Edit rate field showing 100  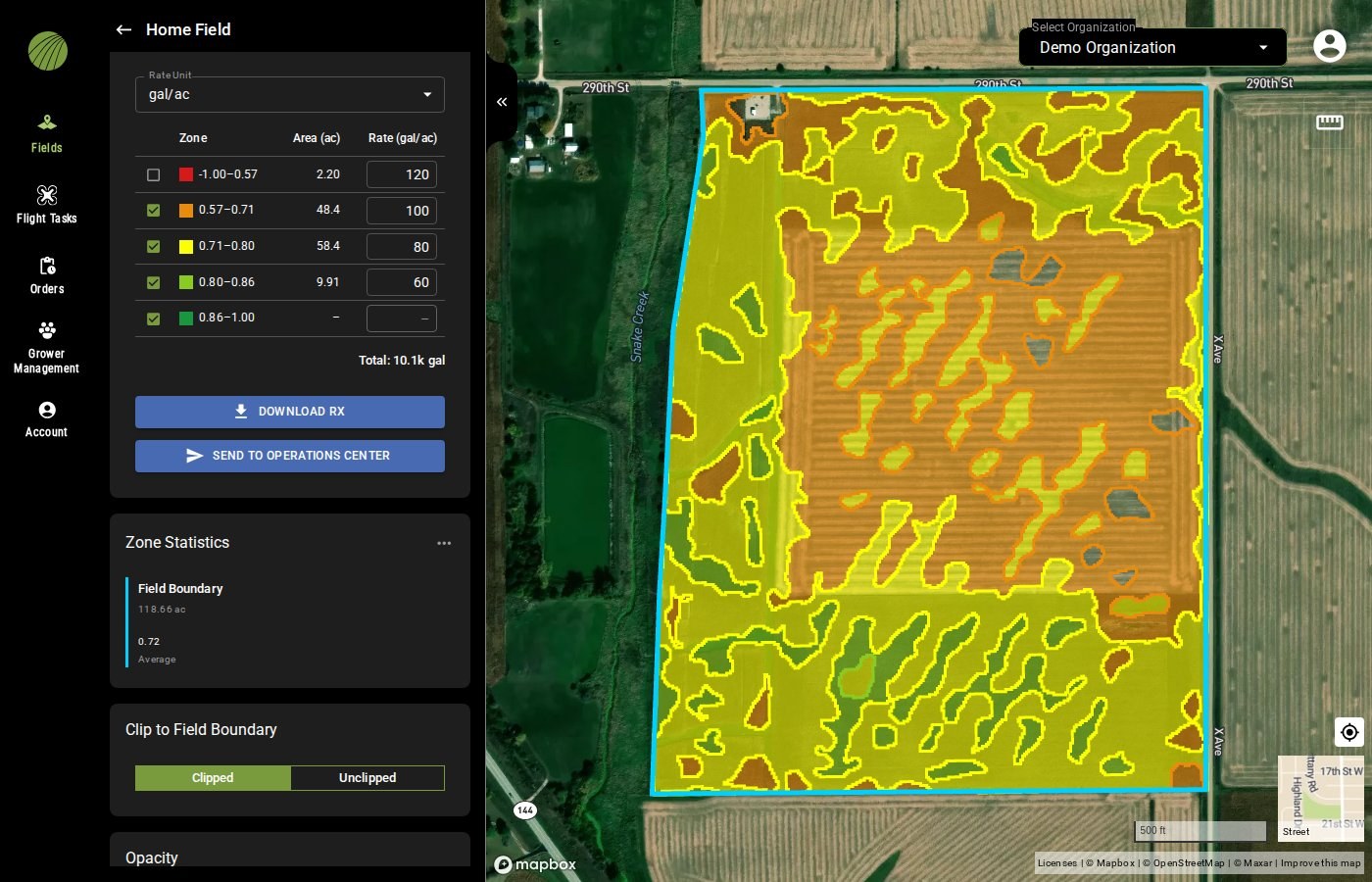pos(402,211)
